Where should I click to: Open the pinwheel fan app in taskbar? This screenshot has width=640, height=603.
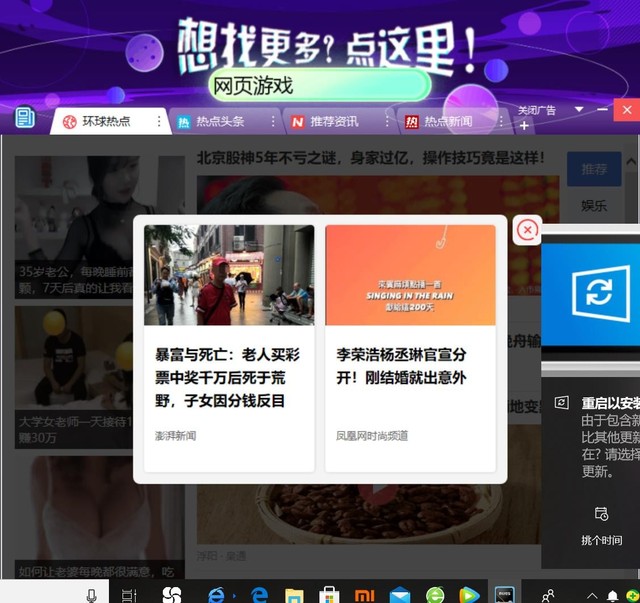coord(171,595)
